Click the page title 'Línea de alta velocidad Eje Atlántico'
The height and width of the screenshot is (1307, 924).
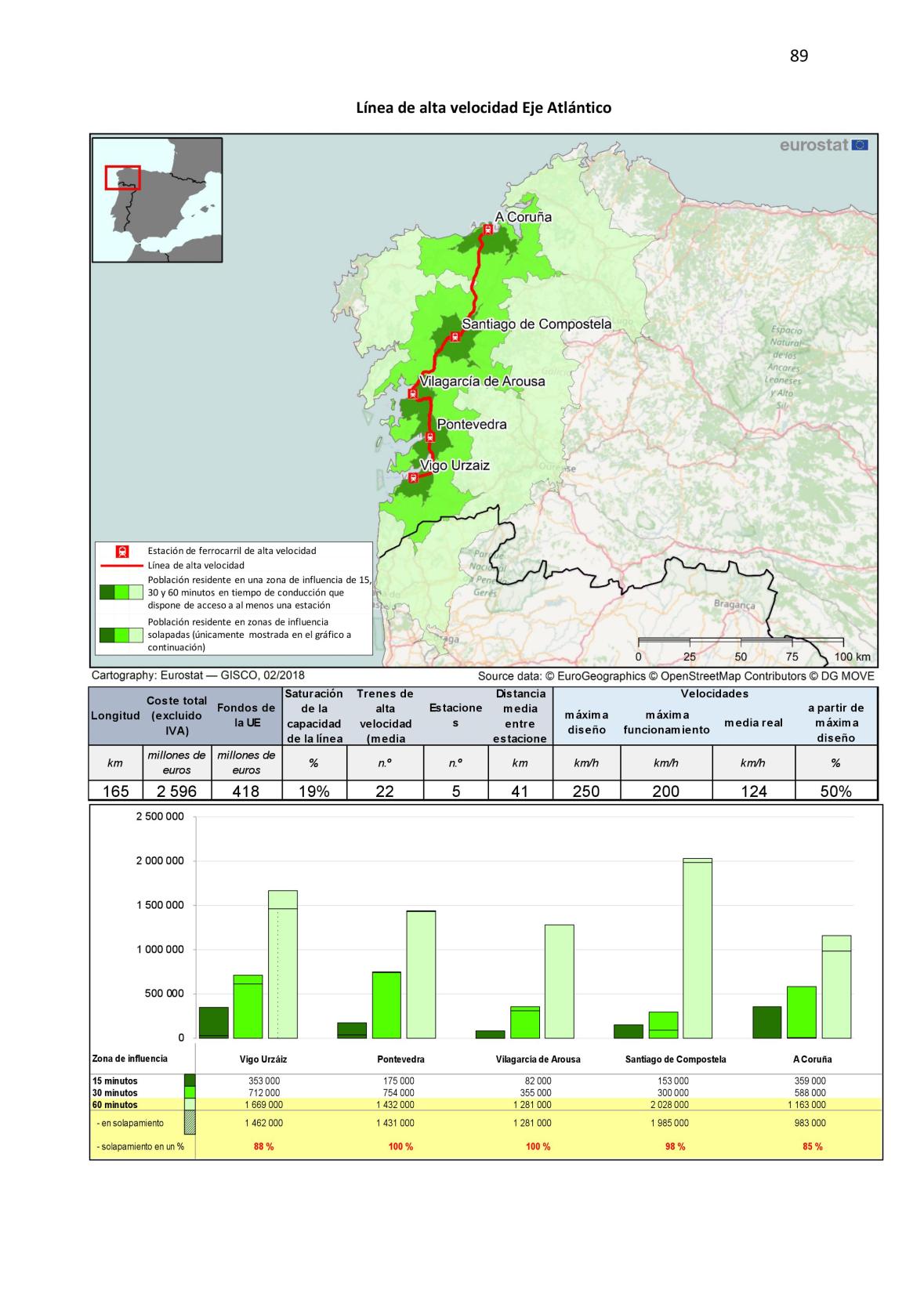point(484,107)
